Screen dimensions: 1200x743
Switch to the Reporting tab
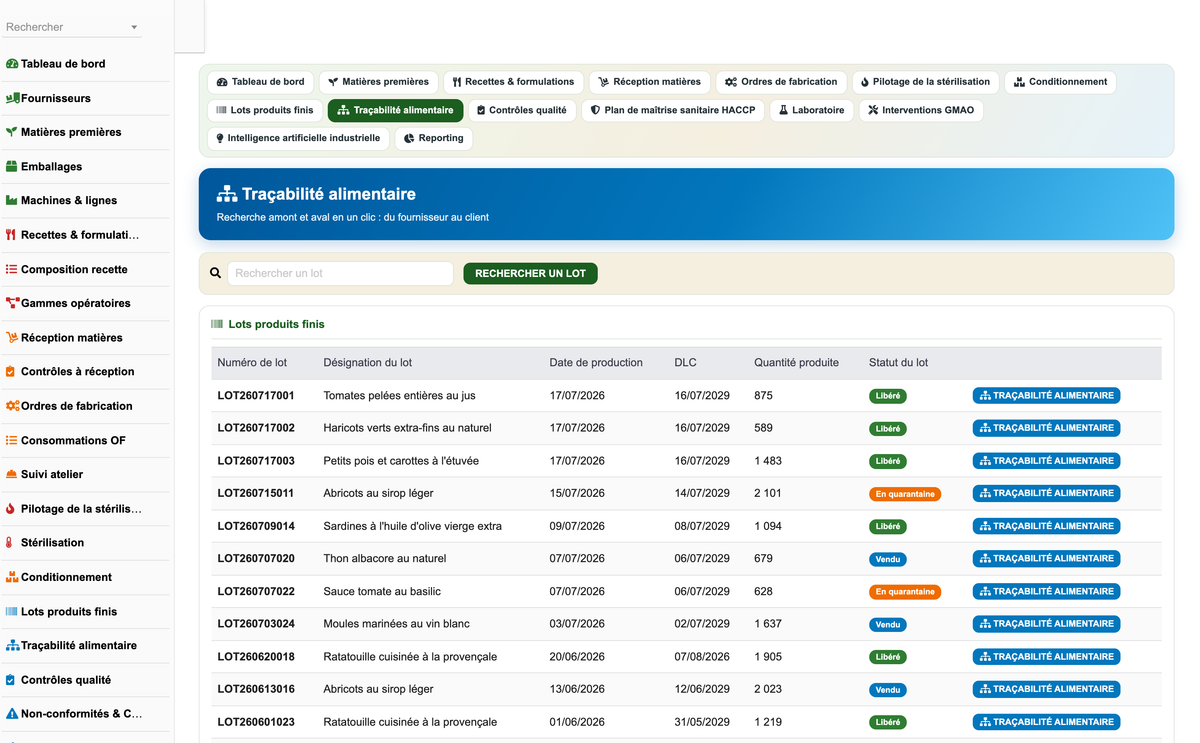pyautogui.click(x=434, y=138)
